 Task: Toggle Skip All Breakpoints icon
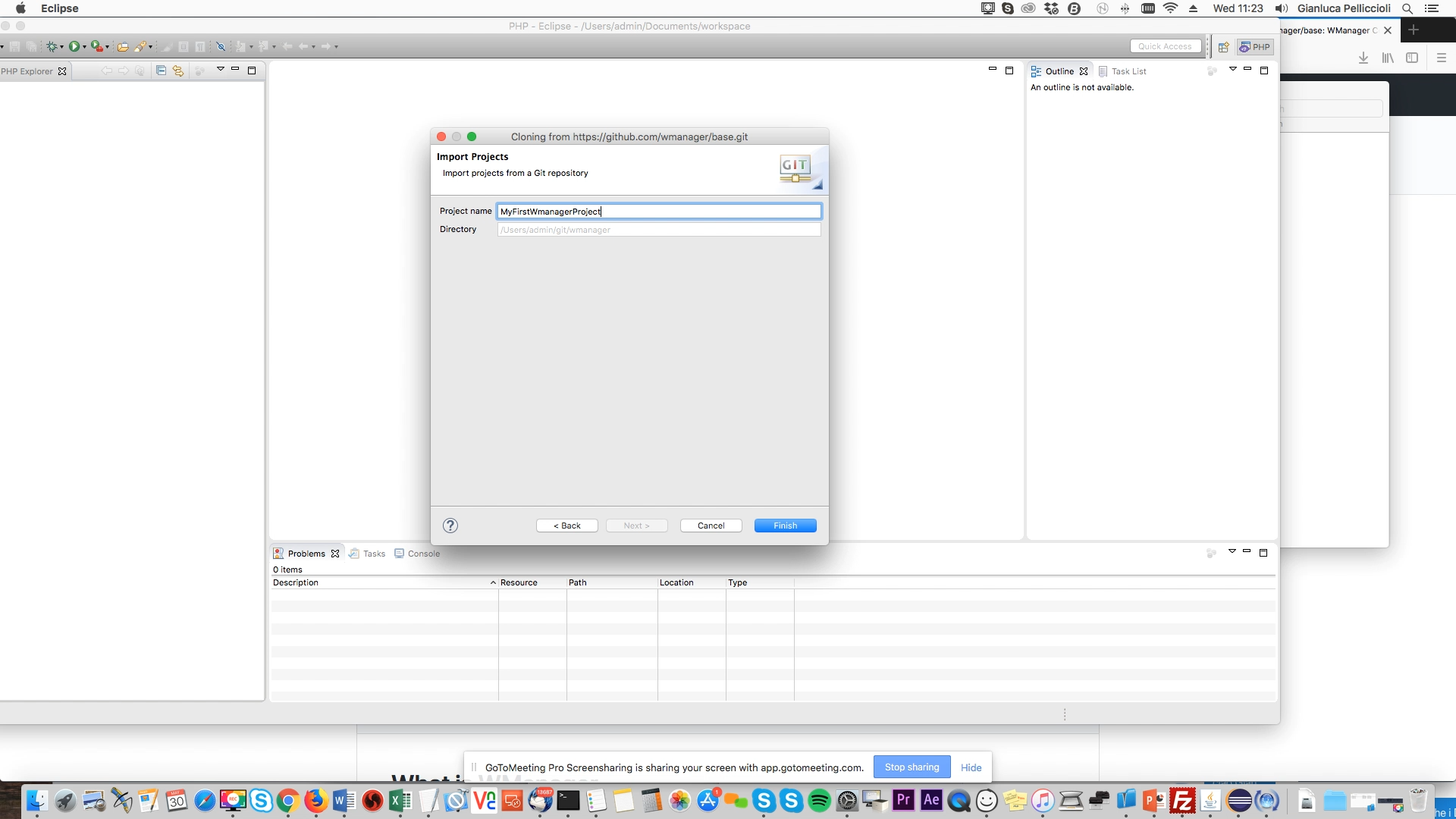coord(221,46)
